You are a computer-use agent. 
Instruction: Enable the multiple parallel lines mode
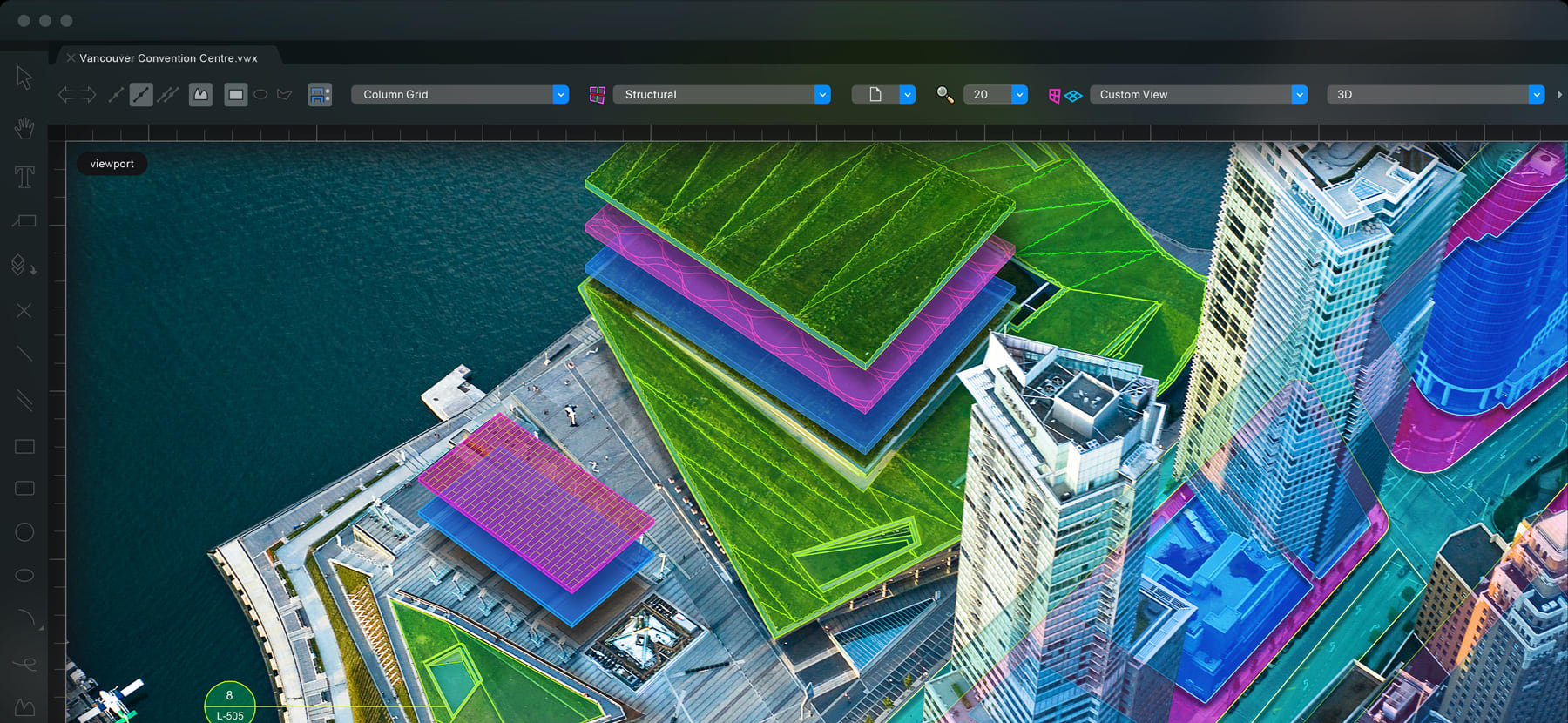pos(168,94)
